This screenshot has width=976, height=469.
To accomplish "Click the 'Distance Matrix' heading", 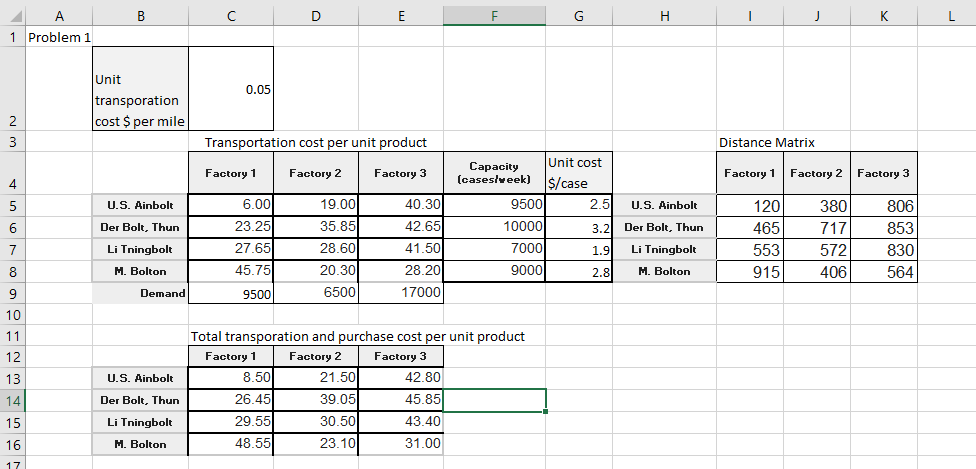I will [767, 142].
